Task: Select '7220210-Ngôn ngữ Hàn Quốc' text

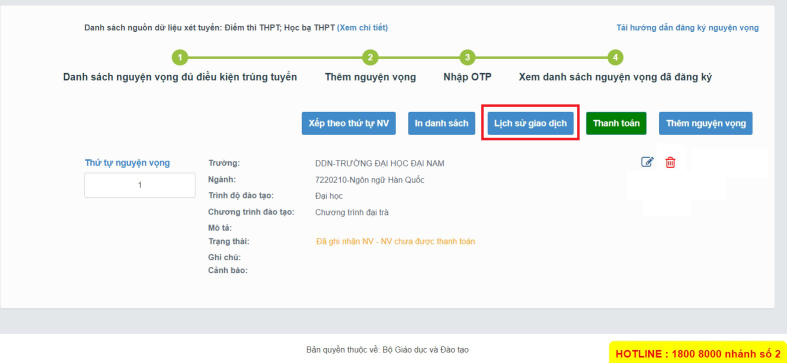Action: [x=370, y=180]
